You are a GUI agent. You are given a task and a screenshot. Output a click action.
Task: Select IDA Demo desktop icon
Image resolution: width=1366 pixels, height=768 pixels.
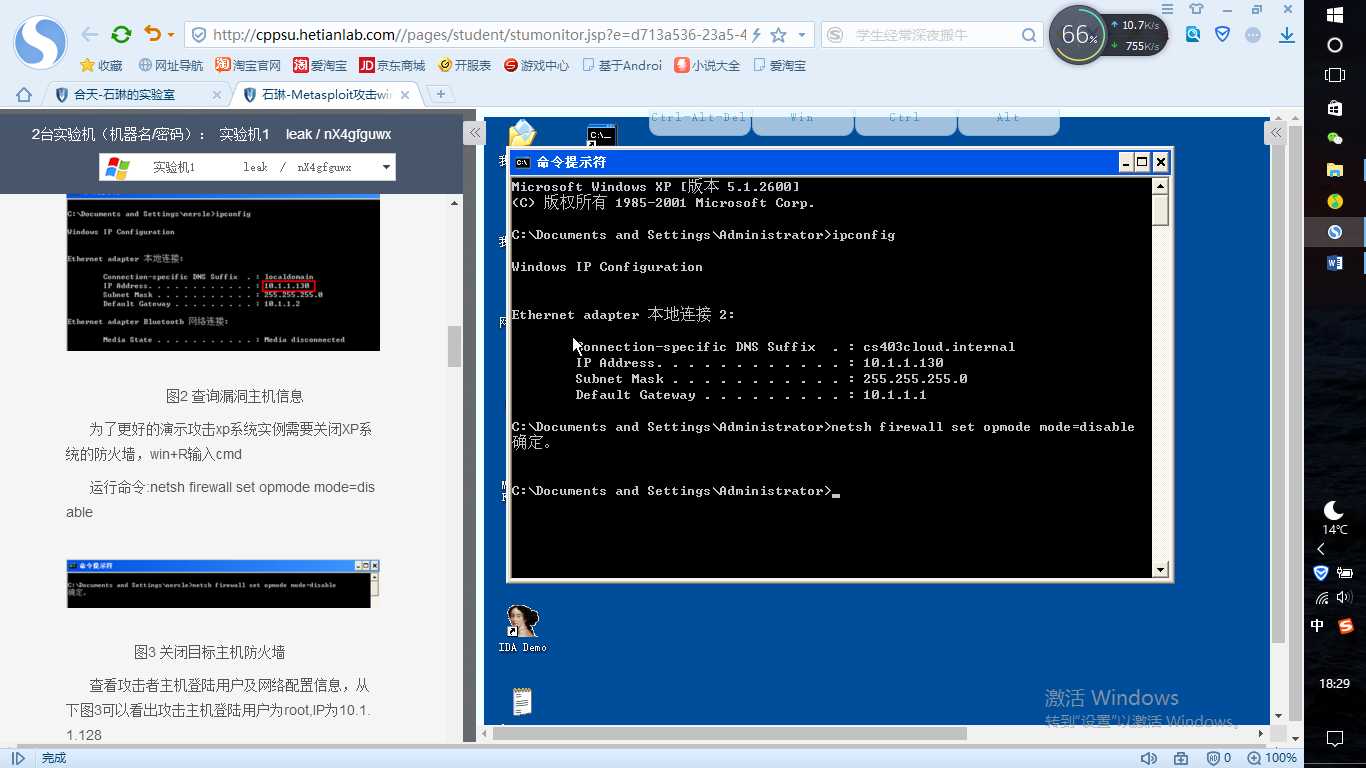click(x=522, y=629)
